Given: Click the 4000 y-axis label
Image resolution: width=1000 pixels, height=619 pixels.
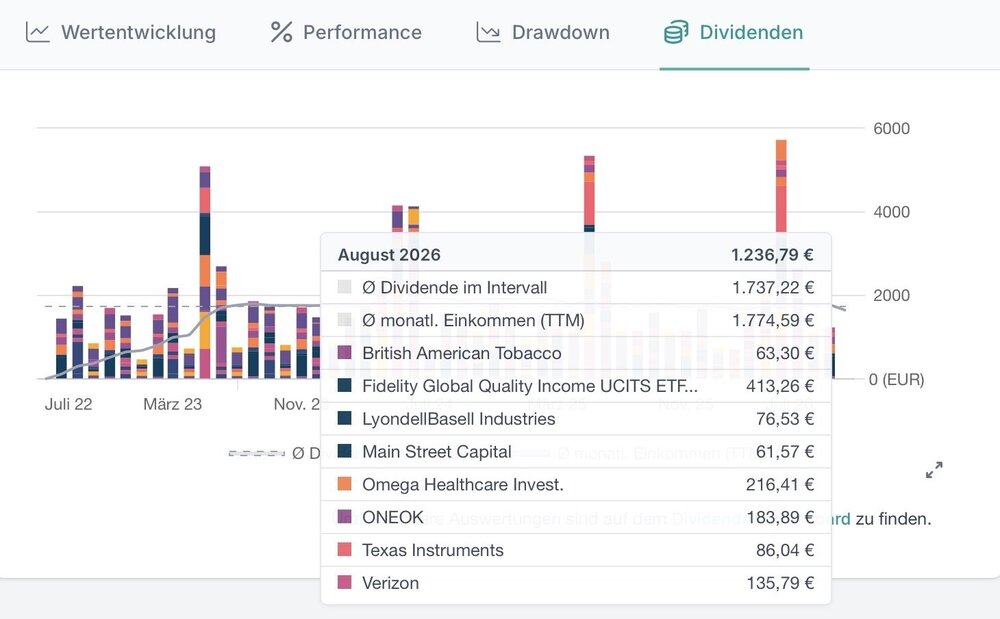Looking at the screenshot, I should tap(892, 212).
